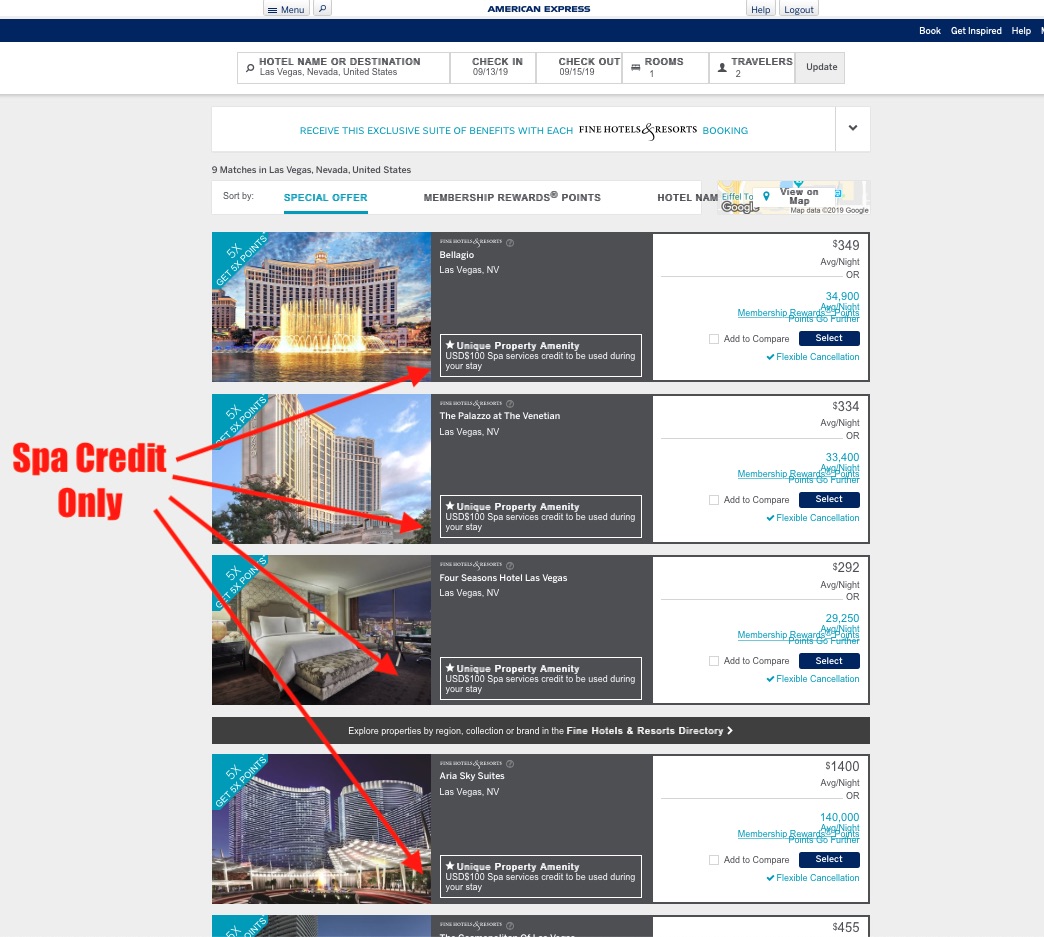Select Book in the top navigation
This screenshot has height=937, width=1044.
coord(930,31)
